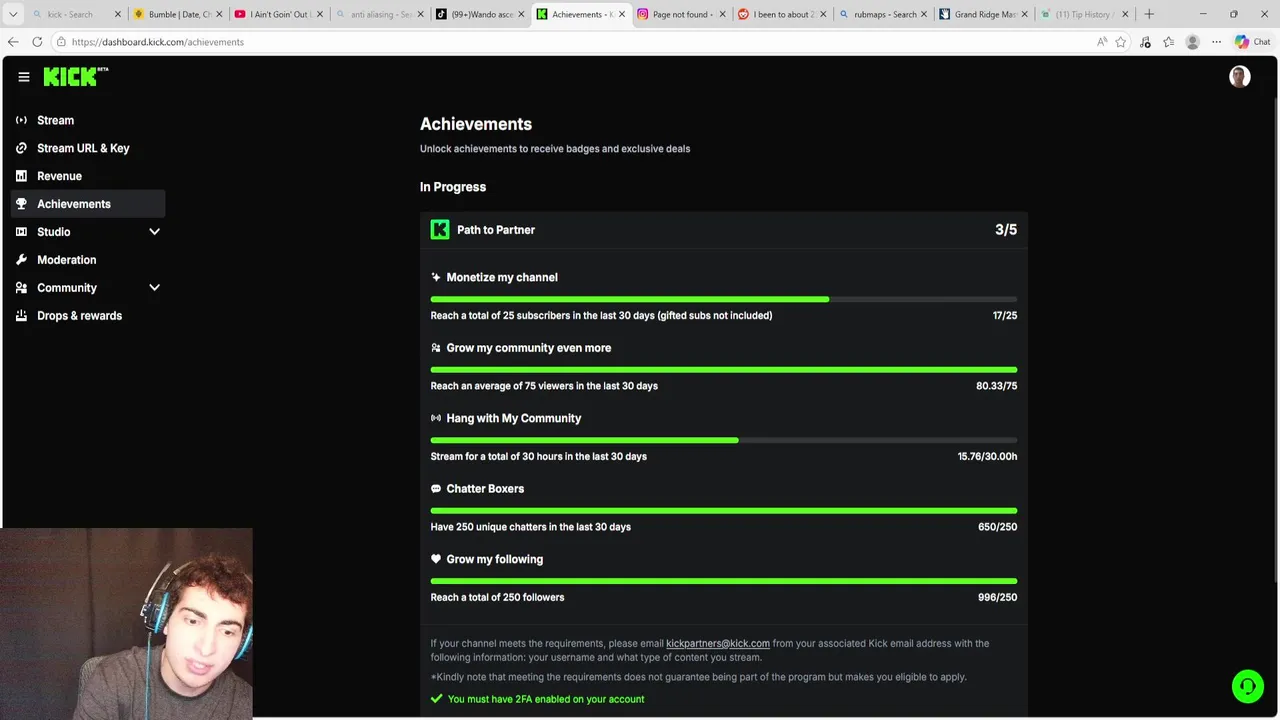The image size is (1280, 720).
Task: Click the broadcast icon beside Hang with My Community
Action: pos(436,418)
